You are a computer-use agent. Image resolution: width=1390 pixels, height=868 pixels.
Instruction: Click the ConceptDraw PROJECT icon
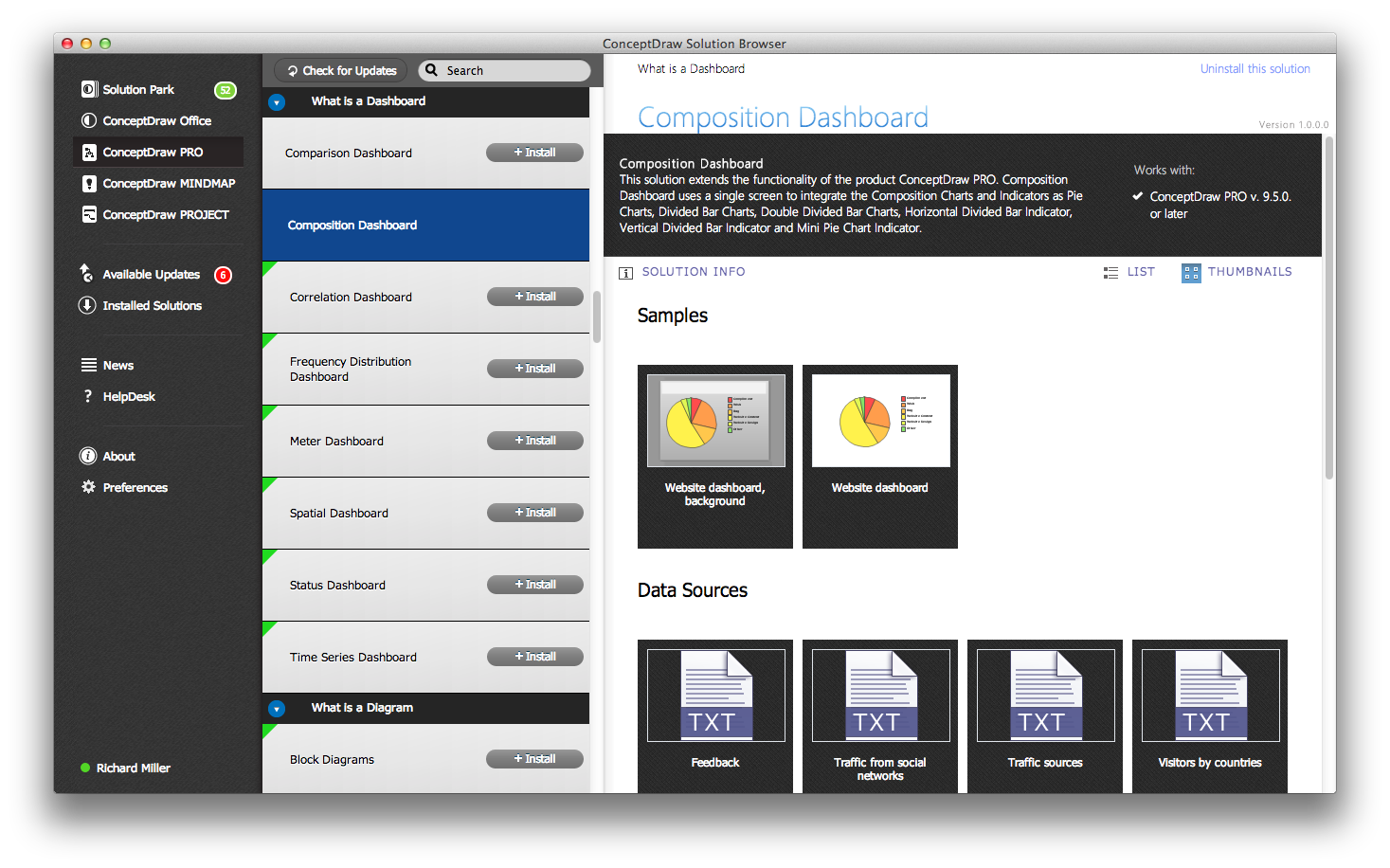(88, 214)
